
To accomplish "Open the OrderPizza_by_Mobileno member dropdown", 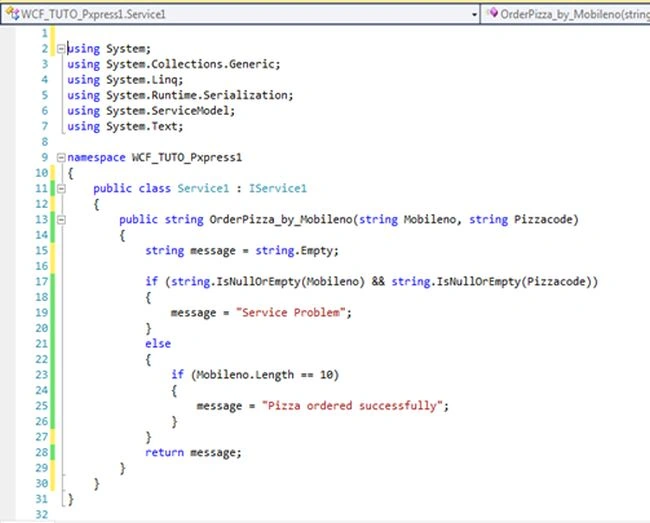I will [x=565, y=14].
